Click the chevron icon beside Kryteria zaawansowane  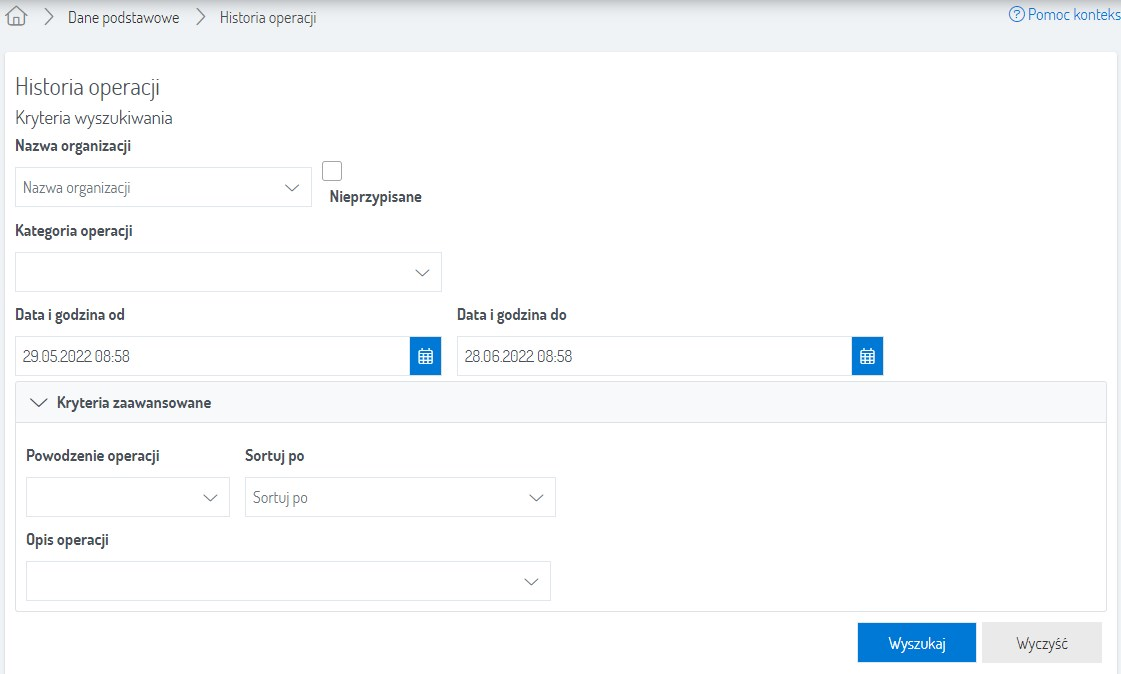pos(40,403)
